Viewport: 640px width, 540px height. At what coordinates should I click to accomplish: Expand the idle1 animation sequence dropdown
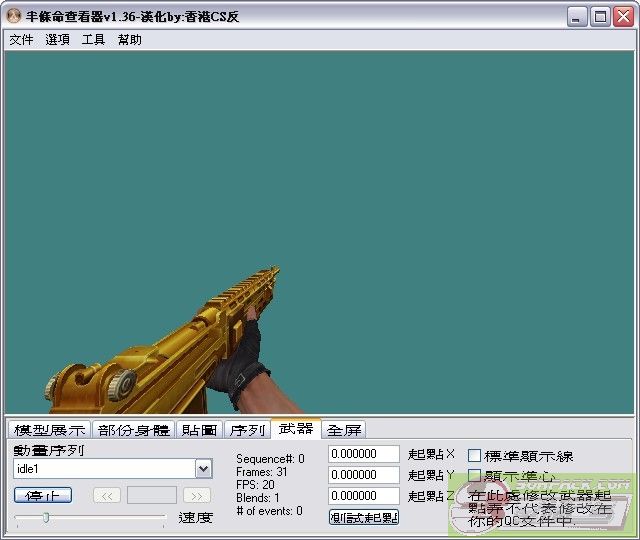click(x=203, y=469)
